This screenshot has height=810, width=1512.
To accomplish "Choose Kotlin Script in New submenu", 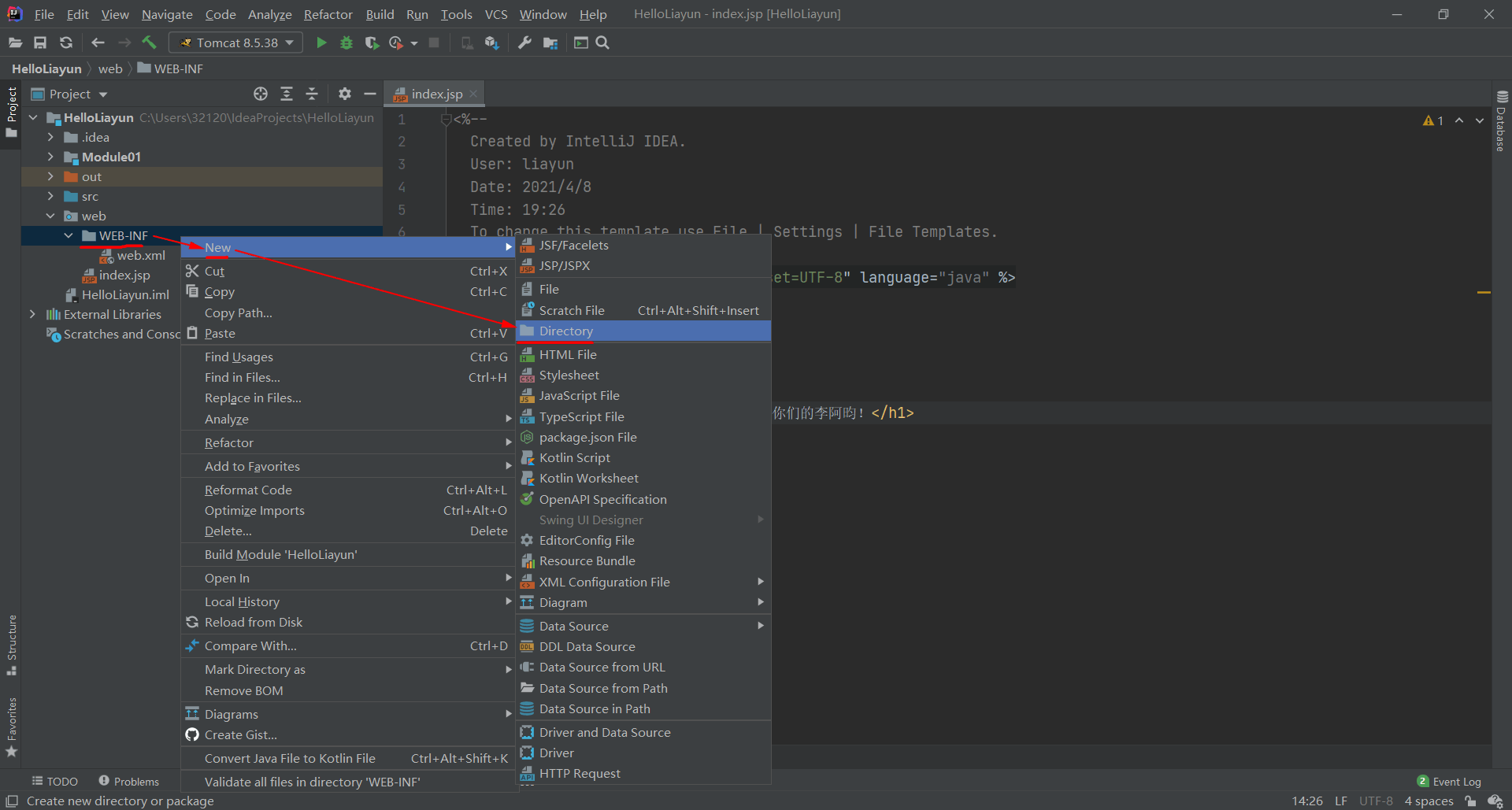I will (x=643, y=457).
